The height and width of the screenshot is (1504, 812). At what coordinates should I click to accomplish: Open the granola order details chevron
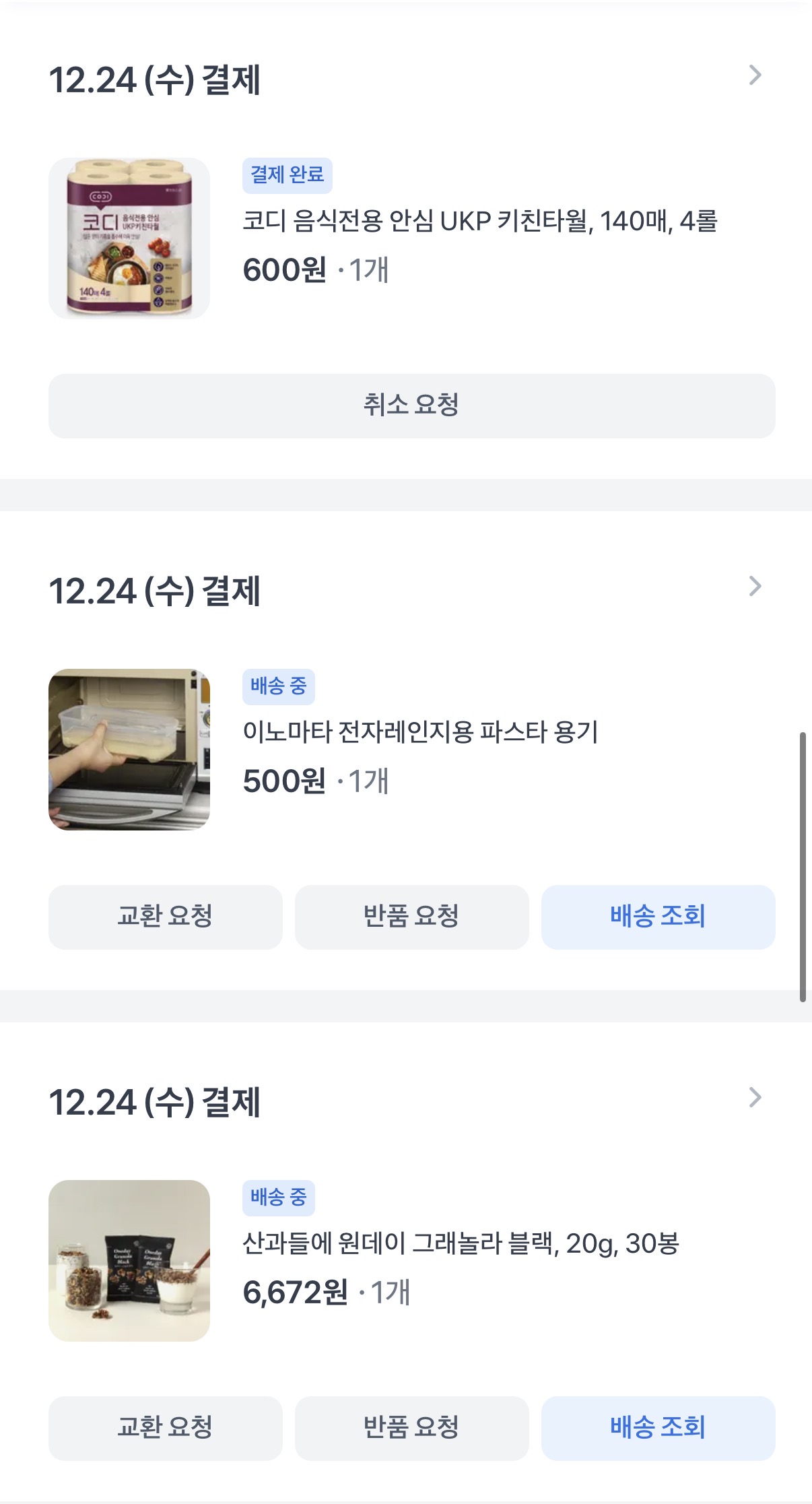pos(755,1098)
